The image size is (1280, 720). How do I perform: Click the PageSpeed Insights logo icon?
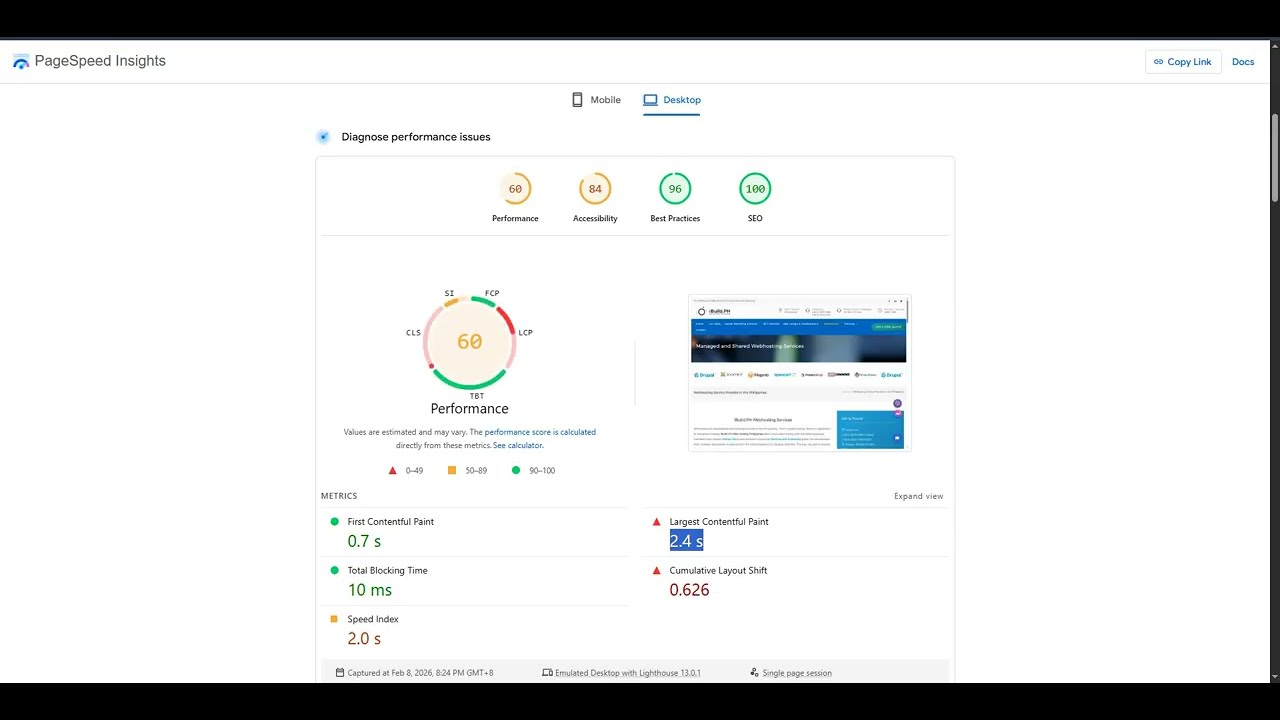click(21, 62)
